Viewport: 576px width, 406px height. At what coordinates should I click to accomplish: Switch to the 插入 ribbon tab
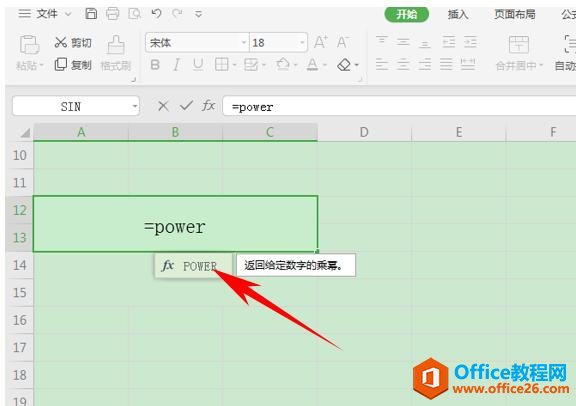click(458, 14)
